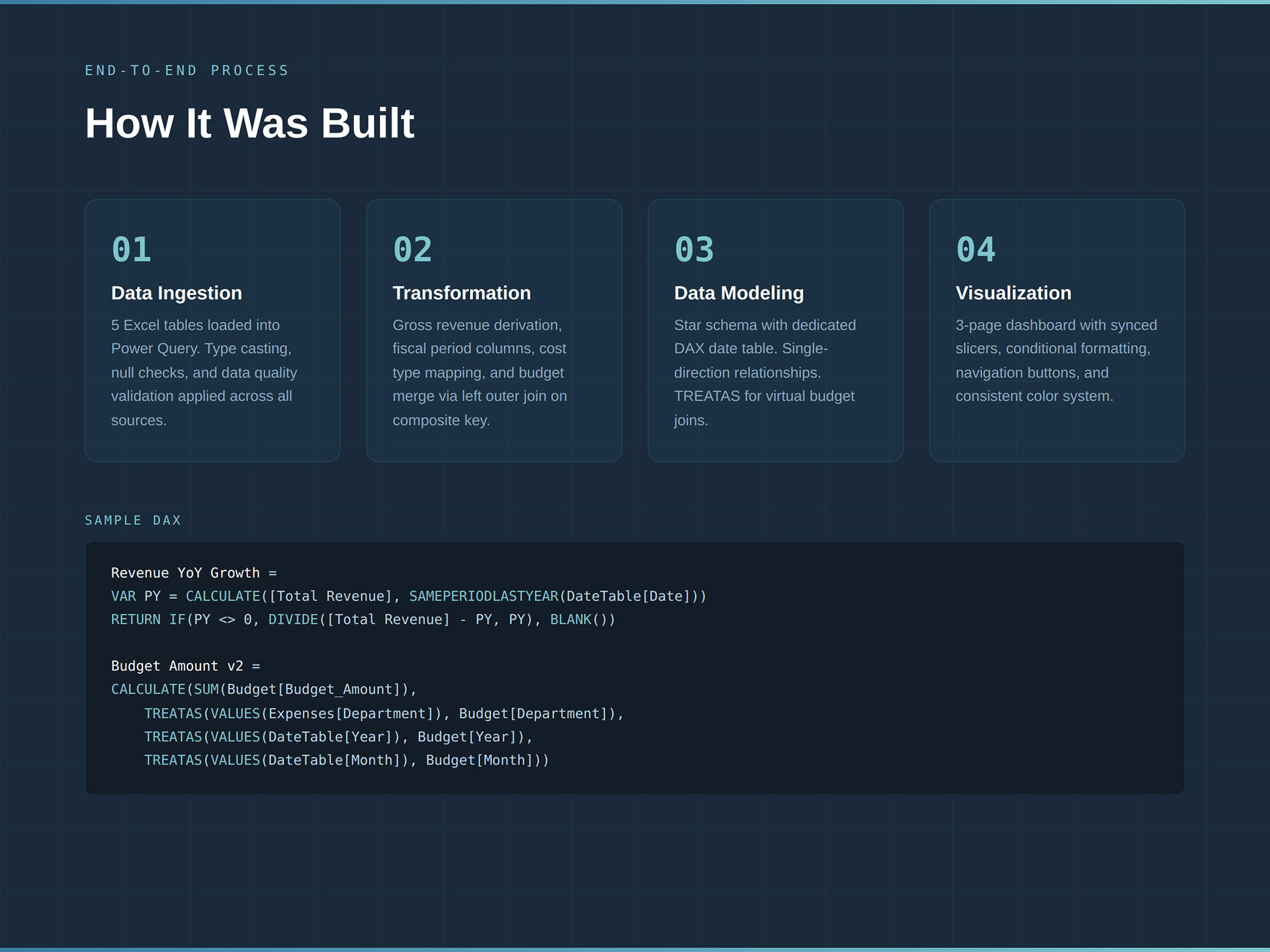Screen dimensions: 1270x952
Task: Click the Transformation card title
Action: pos(461,293)
